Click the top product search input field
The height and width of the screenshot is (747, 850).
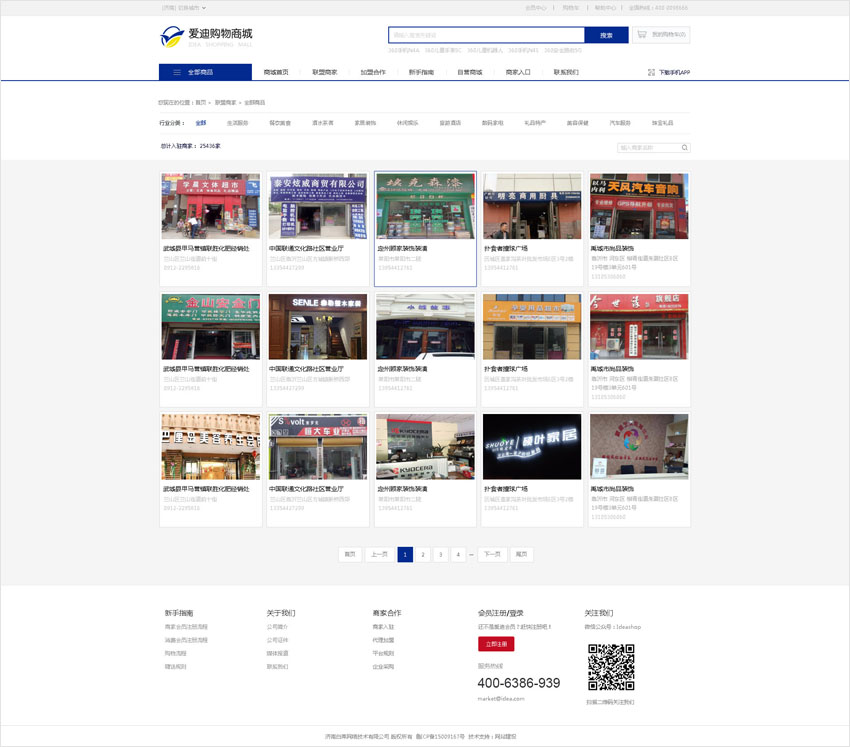point(487,35)
